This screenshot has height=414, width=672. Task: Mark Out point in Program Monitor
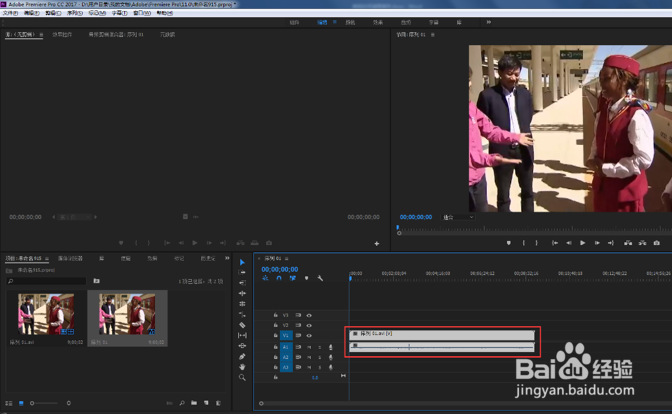pos(537,243)
